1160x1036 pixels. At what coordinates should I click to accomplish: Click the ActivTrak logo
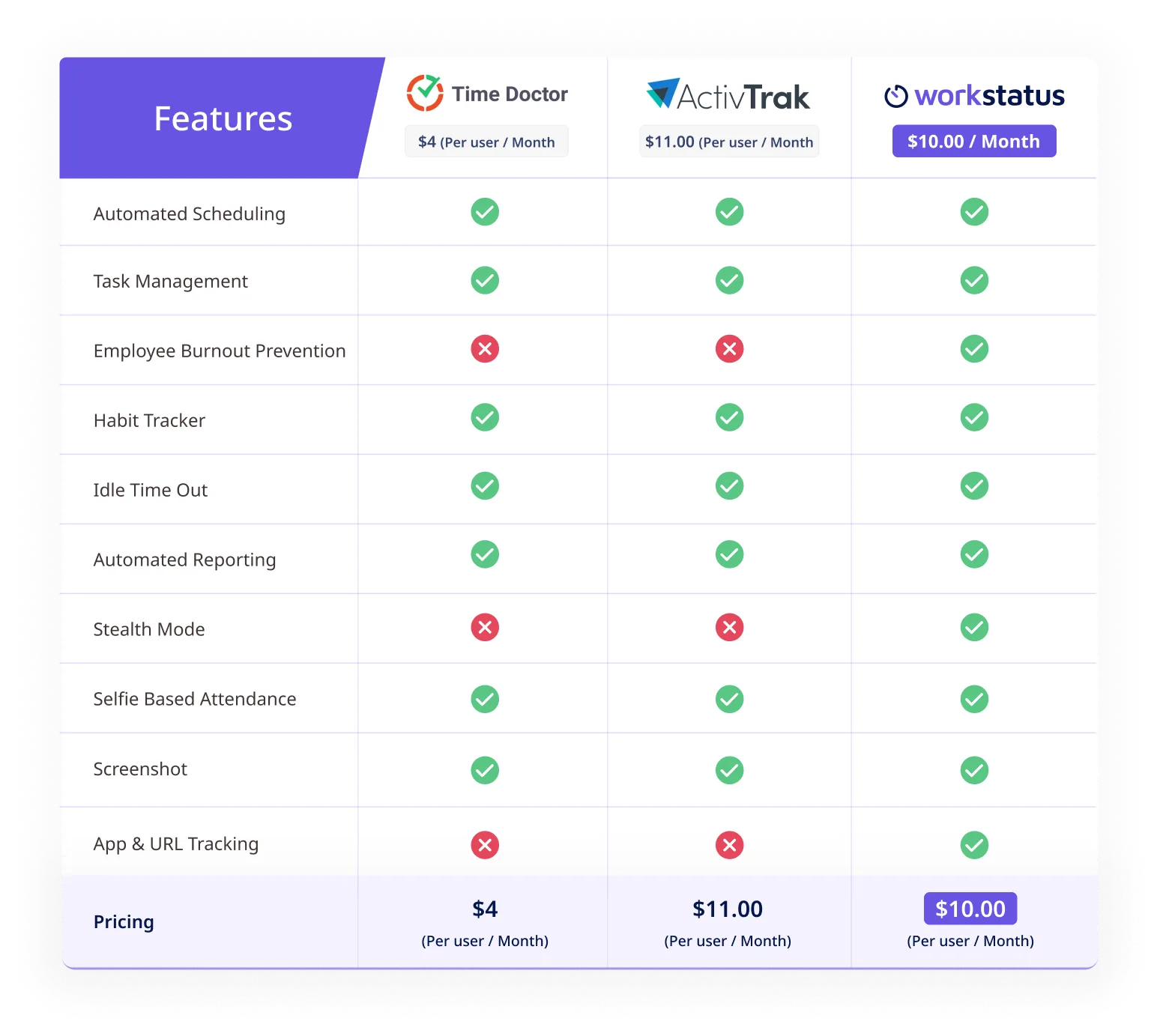coord(728,95)
